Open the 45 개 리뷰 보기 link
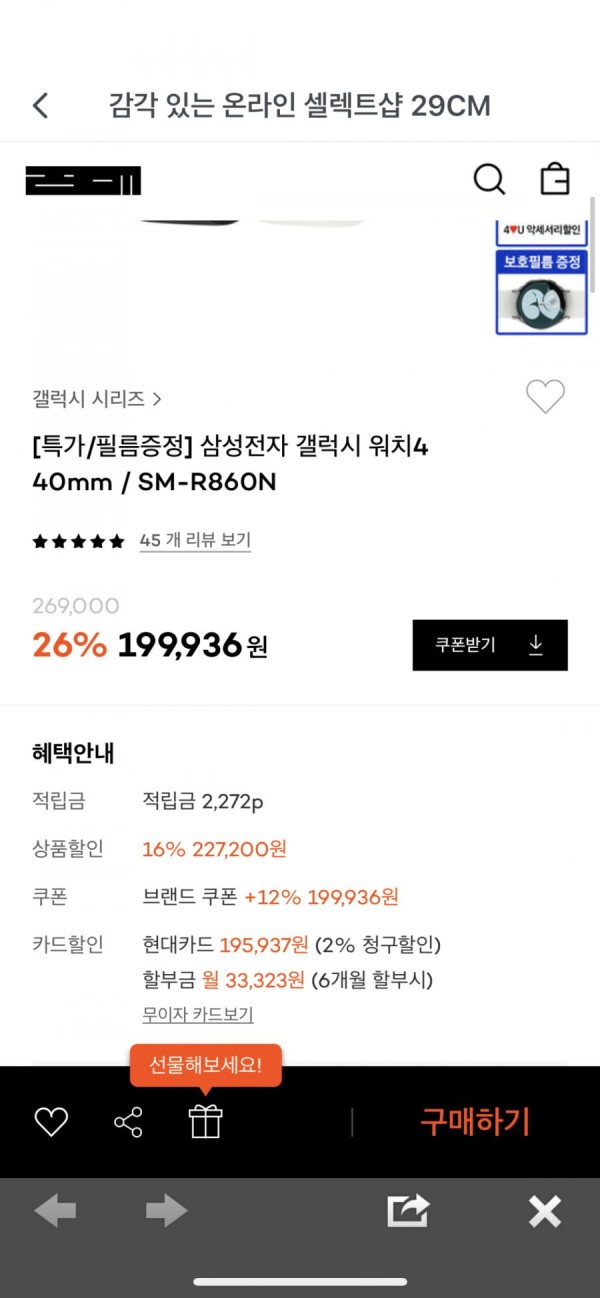 (195, 540)
